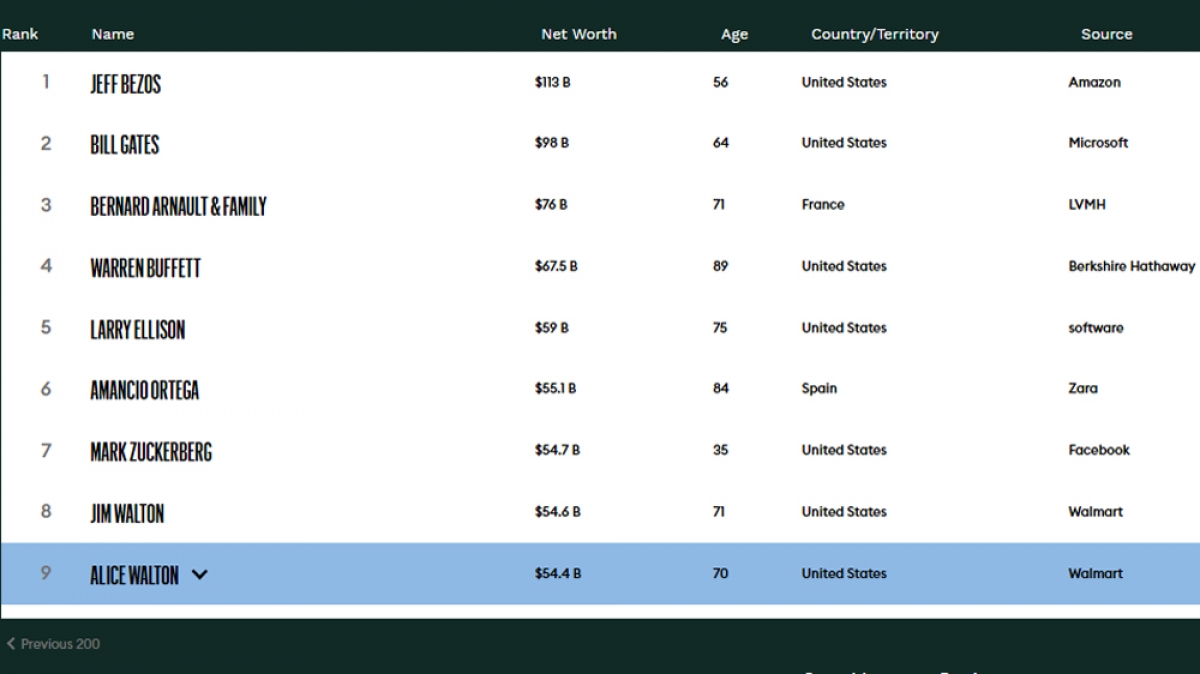Click the Age column header
The image size is (1200, 674).
734,34
